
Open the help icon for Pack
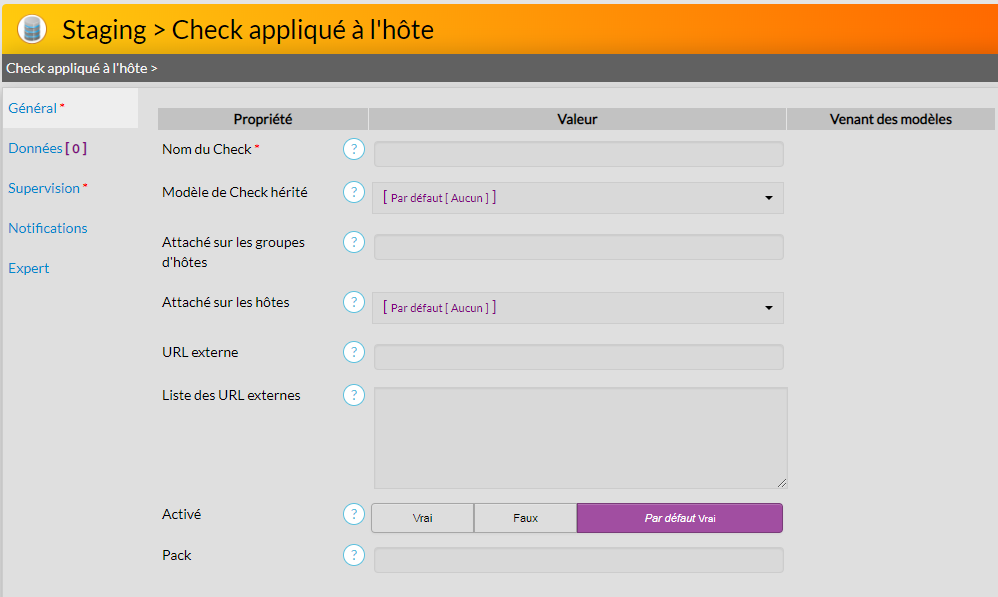pyautogui.click(x=354, y=555)
